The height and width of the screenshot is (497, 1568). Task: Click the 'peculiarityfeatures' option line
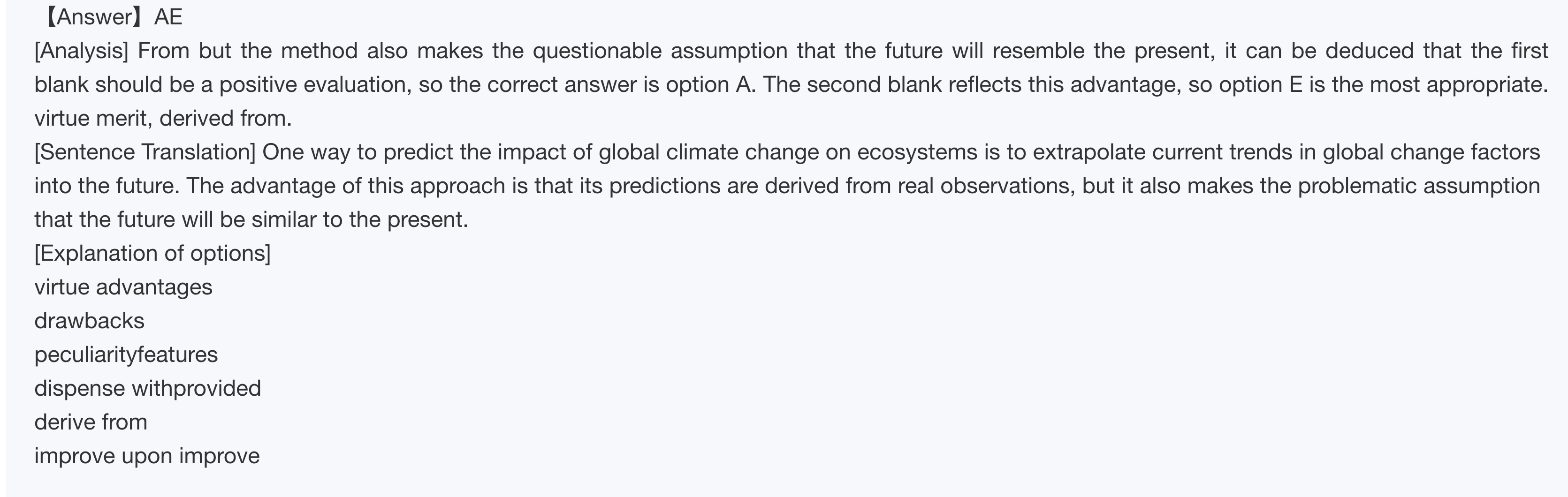point(125,354)
